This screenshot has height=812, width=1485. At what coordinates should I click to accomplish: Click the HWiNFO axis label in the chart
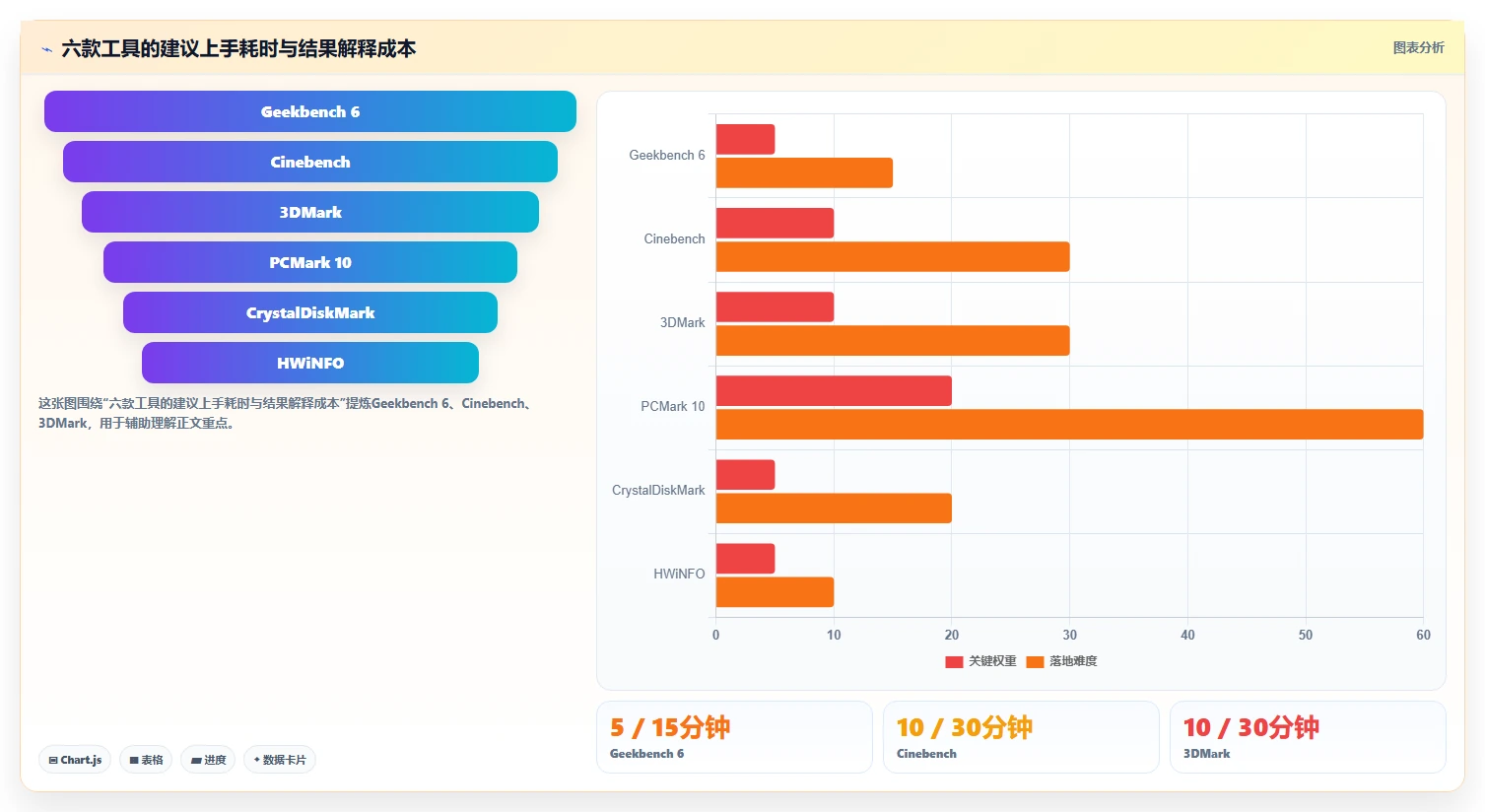pos(679,574)
